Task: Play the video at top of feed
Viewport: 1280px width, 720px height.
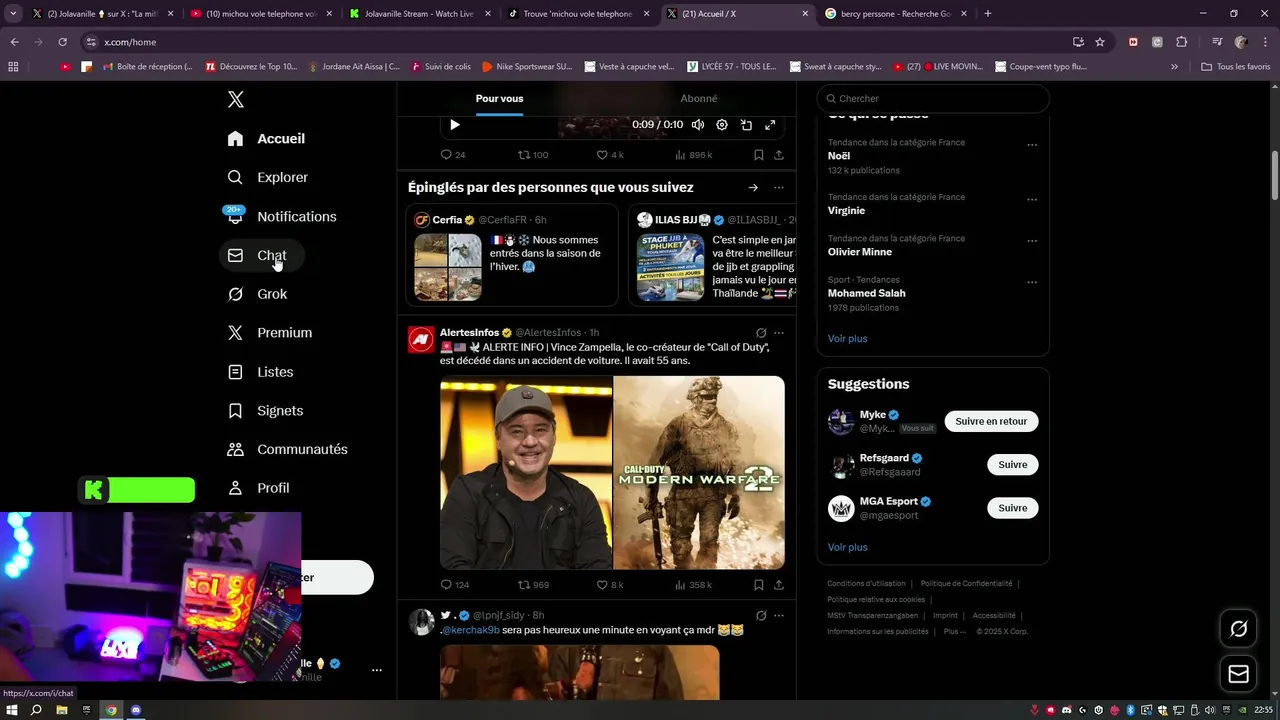Action: click(454, 125)
